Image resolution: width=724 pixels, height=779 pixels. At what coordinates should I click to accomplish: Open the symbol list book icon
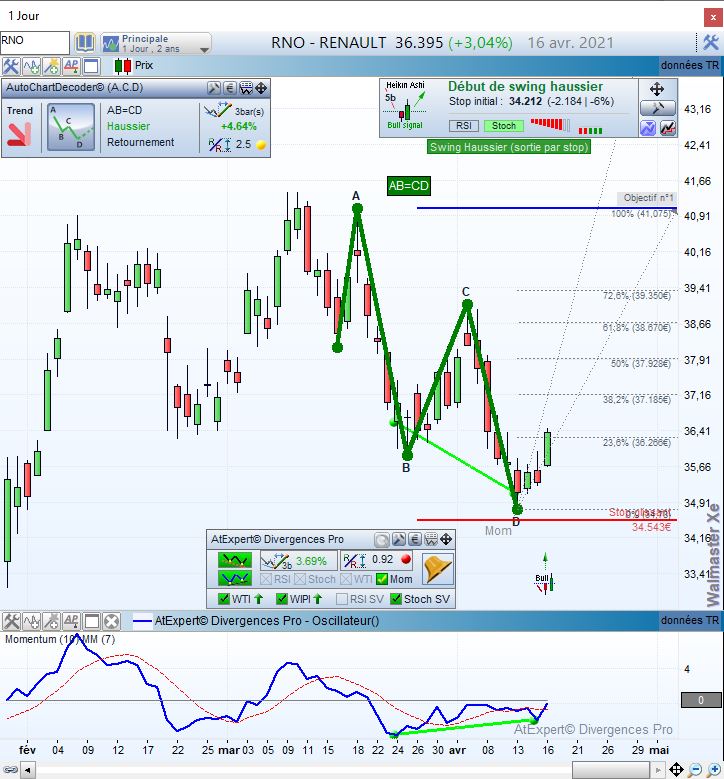[x=84, y=43]
